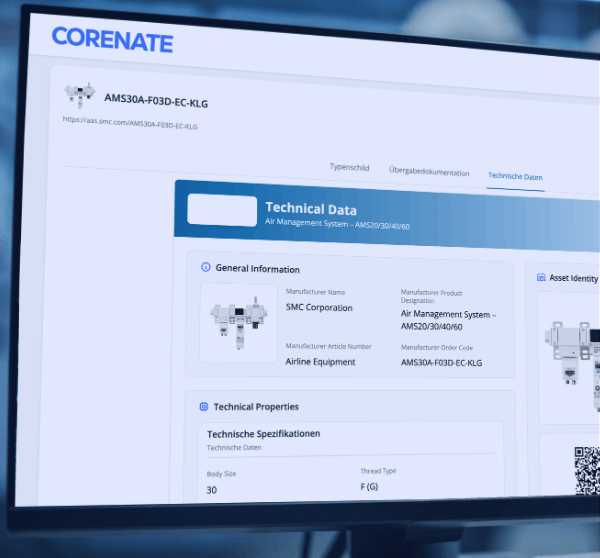Click the Manufacturer Name label
The width and height of the screenshot is (600, 558).
315,292
